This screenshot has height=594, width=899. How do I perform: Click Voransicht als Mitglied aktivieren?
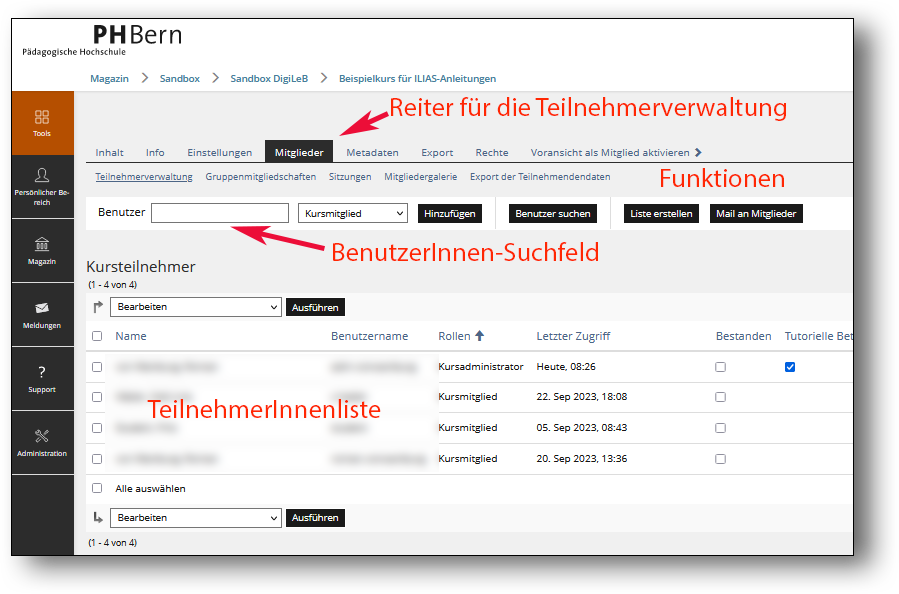click(610, 153)
